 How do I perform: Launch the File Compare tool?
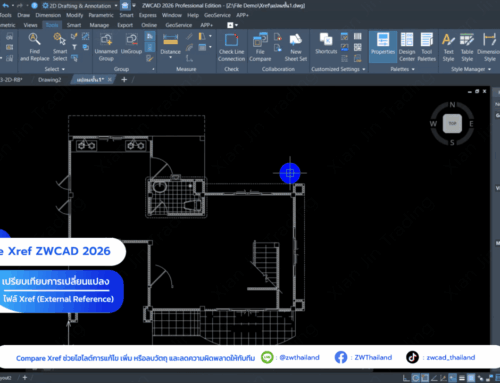tap(260, 47)
